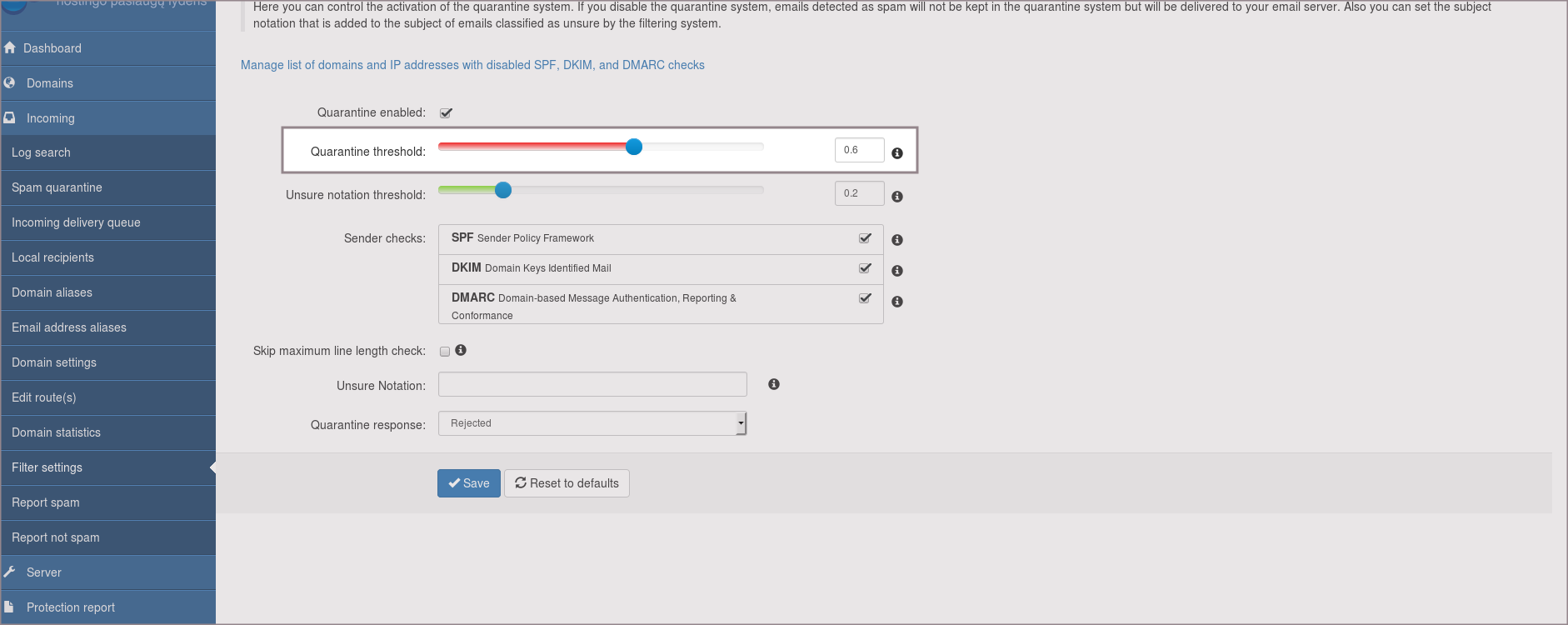Click the info icon beside Unsure Notation field

773,384
